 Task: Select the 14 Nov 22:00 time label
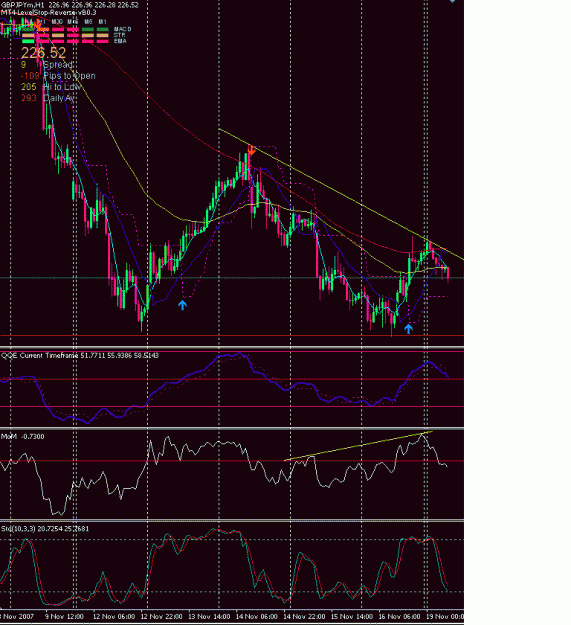click(304, 617)
